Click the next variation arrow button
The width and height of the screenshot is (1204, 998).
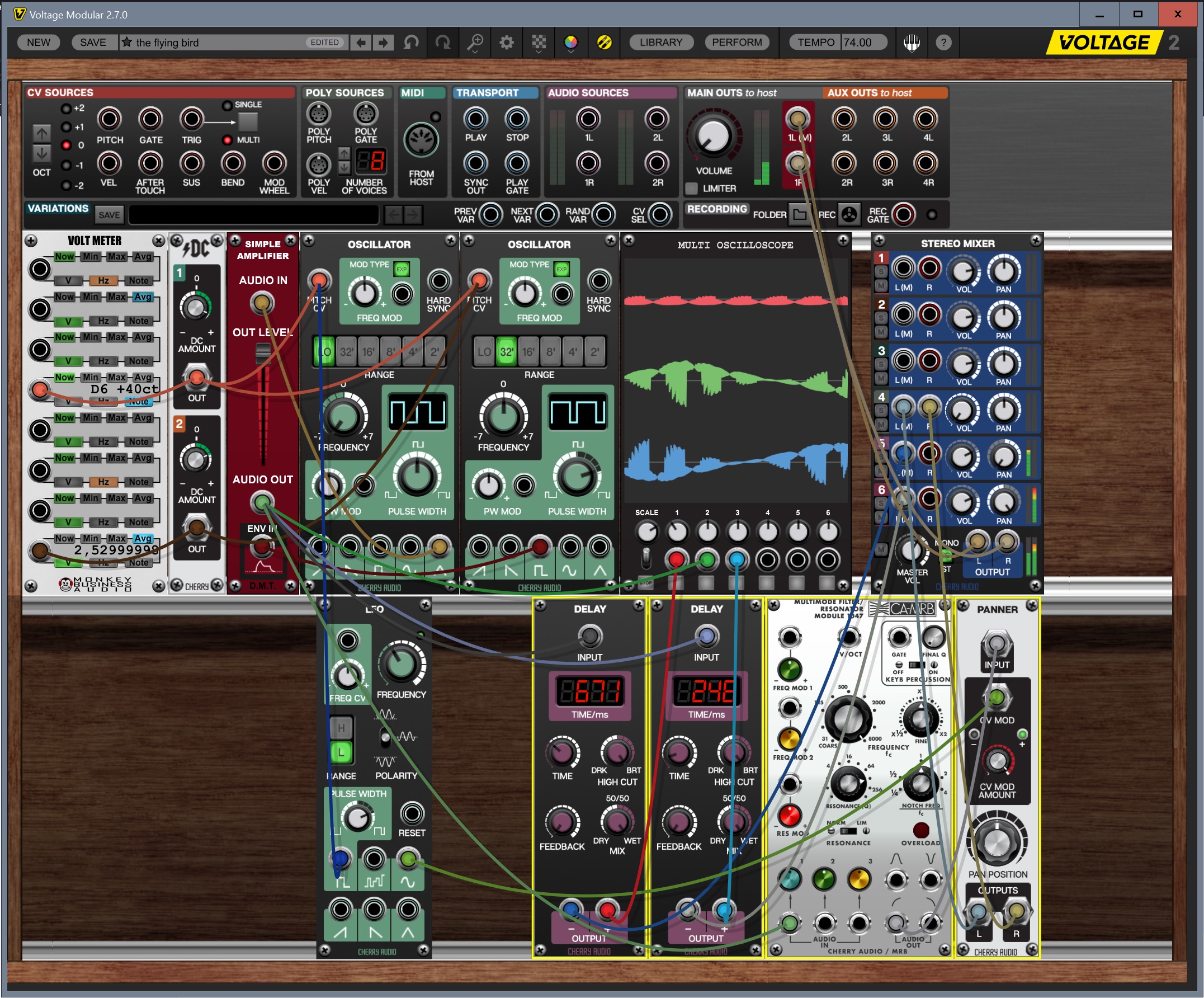point(412,215)
